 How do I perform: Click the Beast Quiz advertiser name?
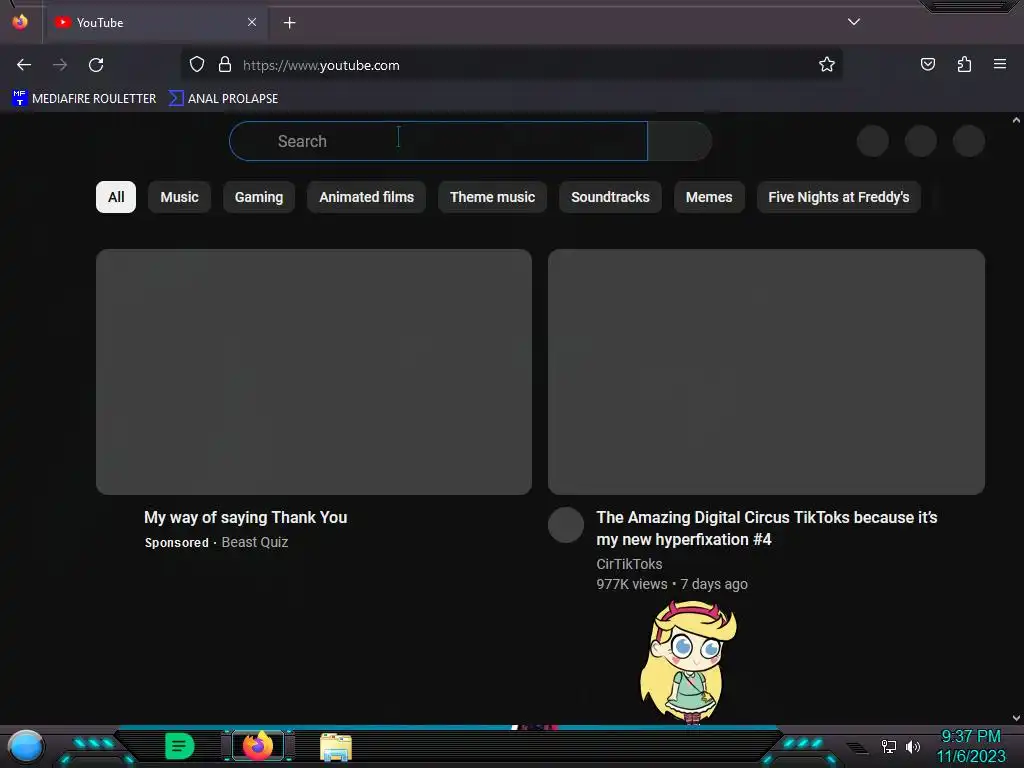(x=255, y=543)
